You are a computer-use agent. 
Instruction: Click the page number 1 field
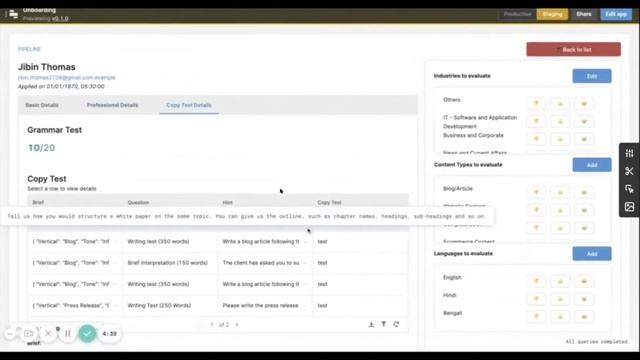pyautogui.click(x=212, y=324)
